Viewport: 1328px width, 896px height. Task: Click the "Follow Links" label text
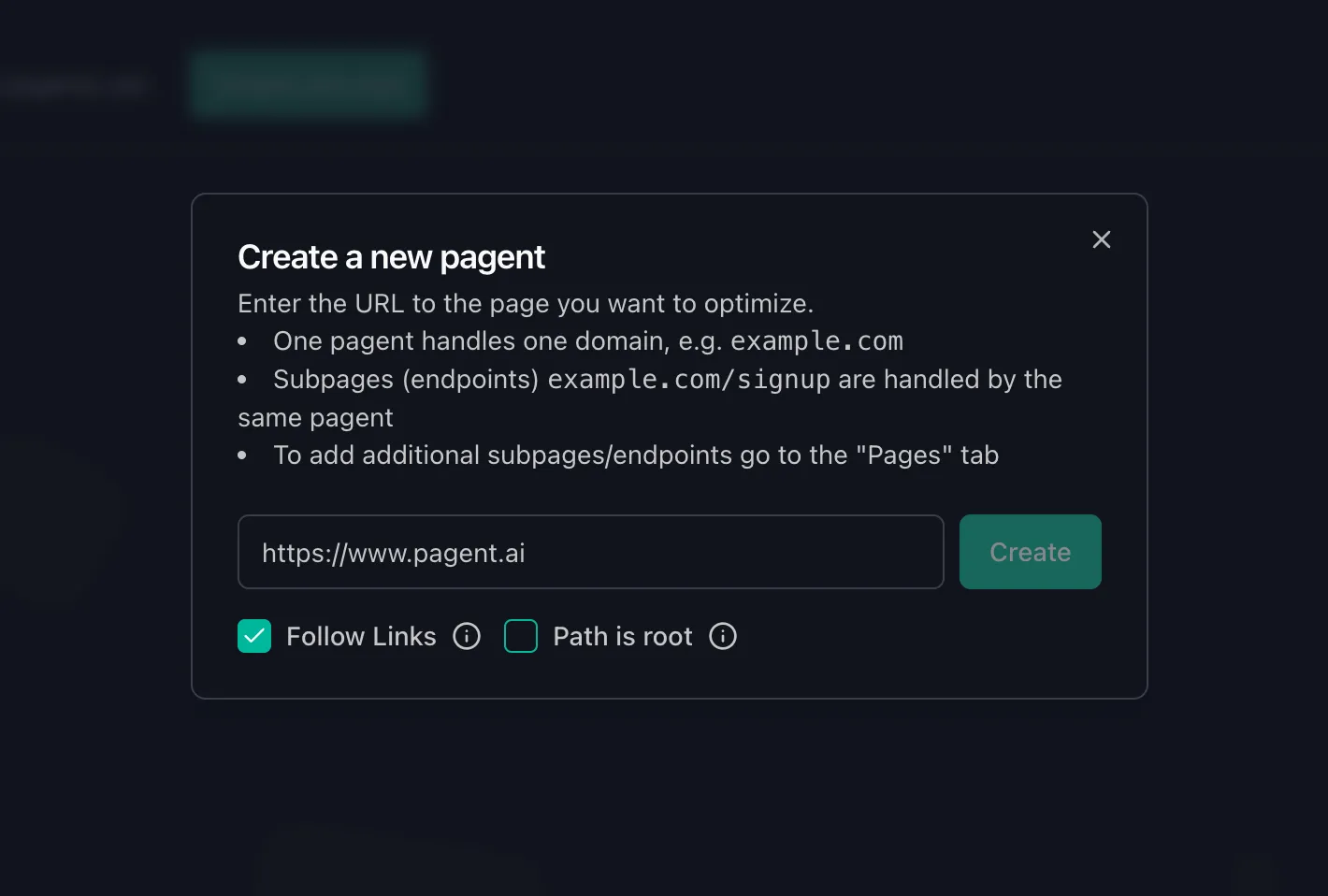[x=361, y=636]
